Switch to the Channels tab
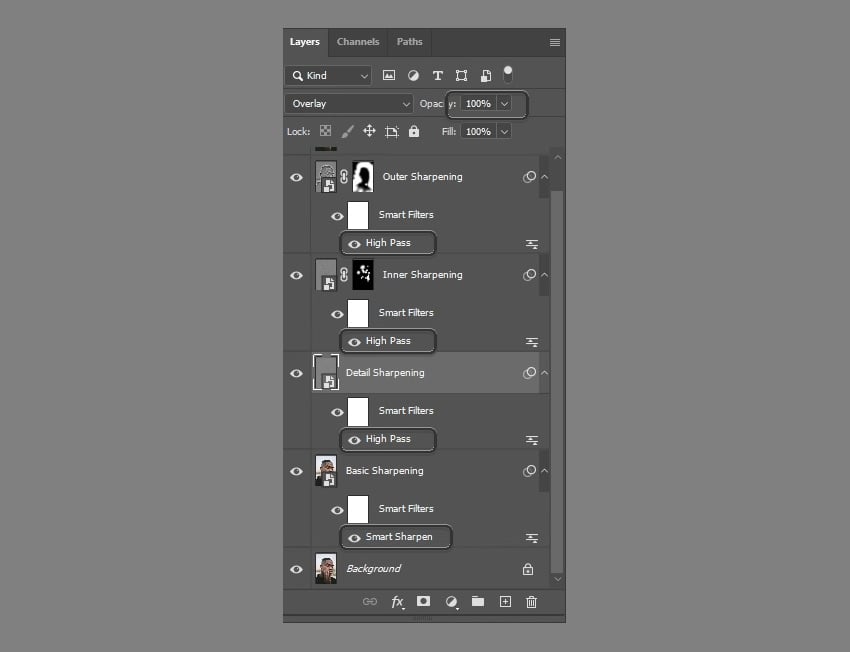 click(358, 42)
